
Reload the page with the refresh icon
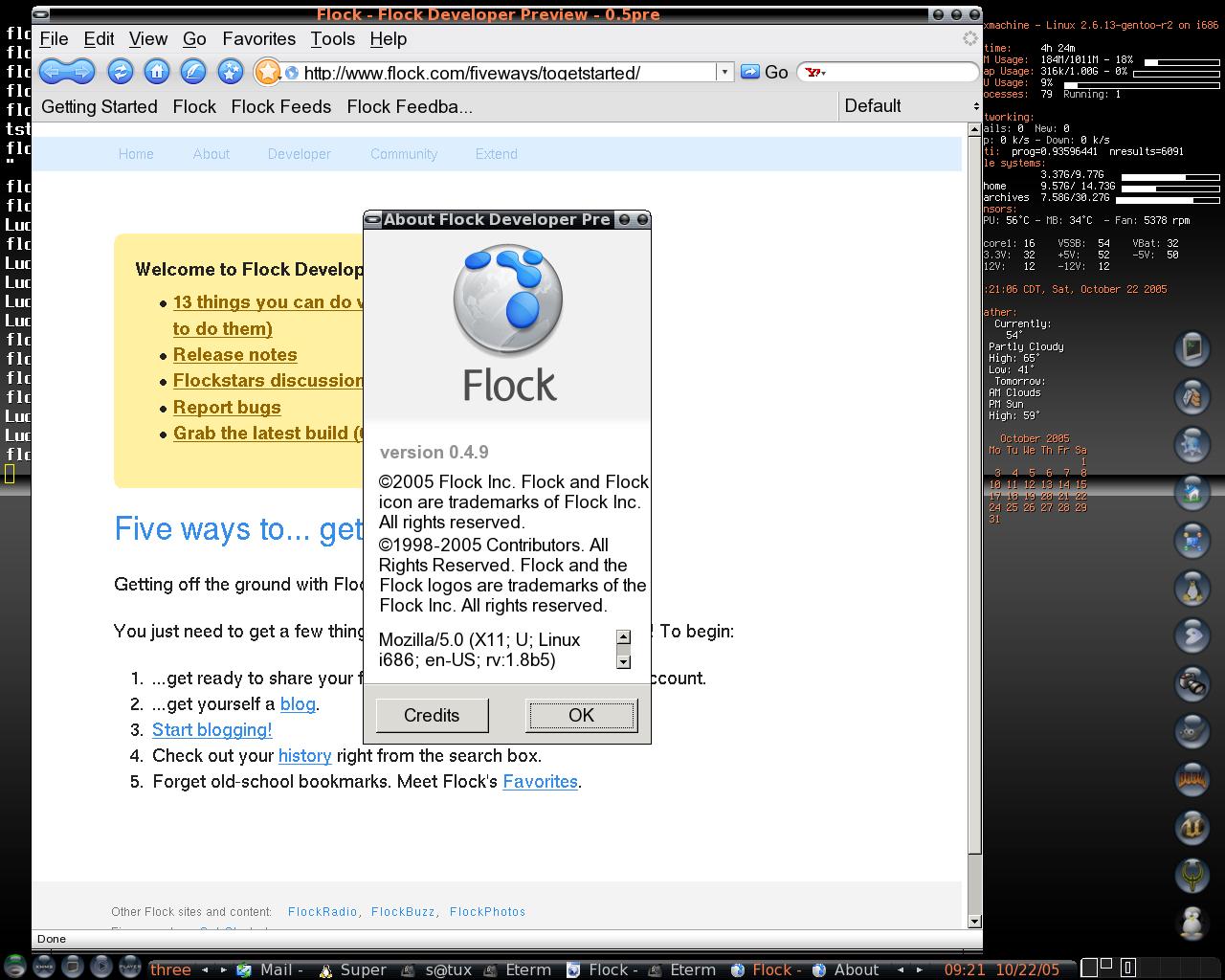point(121,72)
